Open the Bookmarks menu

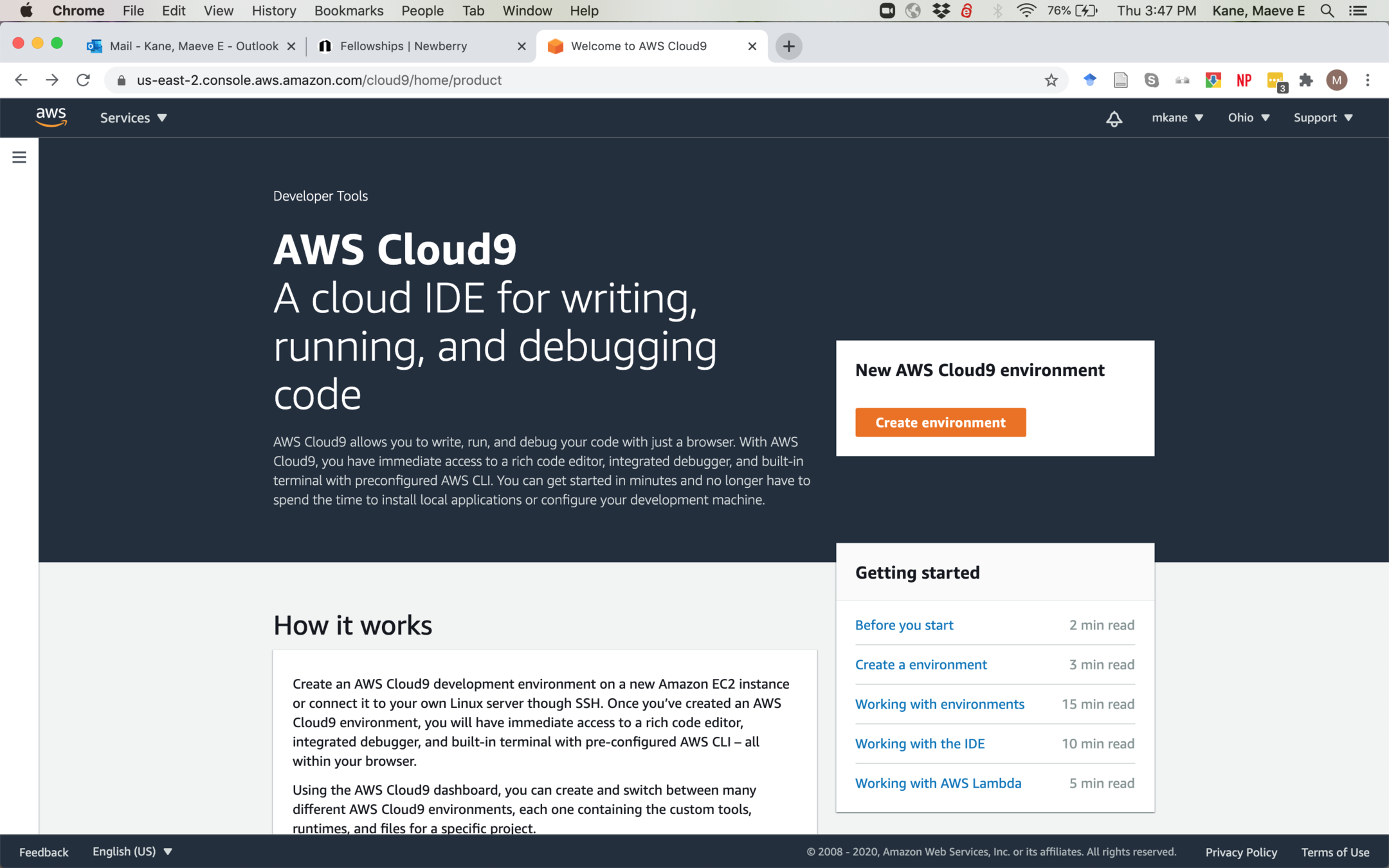coord(349,11)
